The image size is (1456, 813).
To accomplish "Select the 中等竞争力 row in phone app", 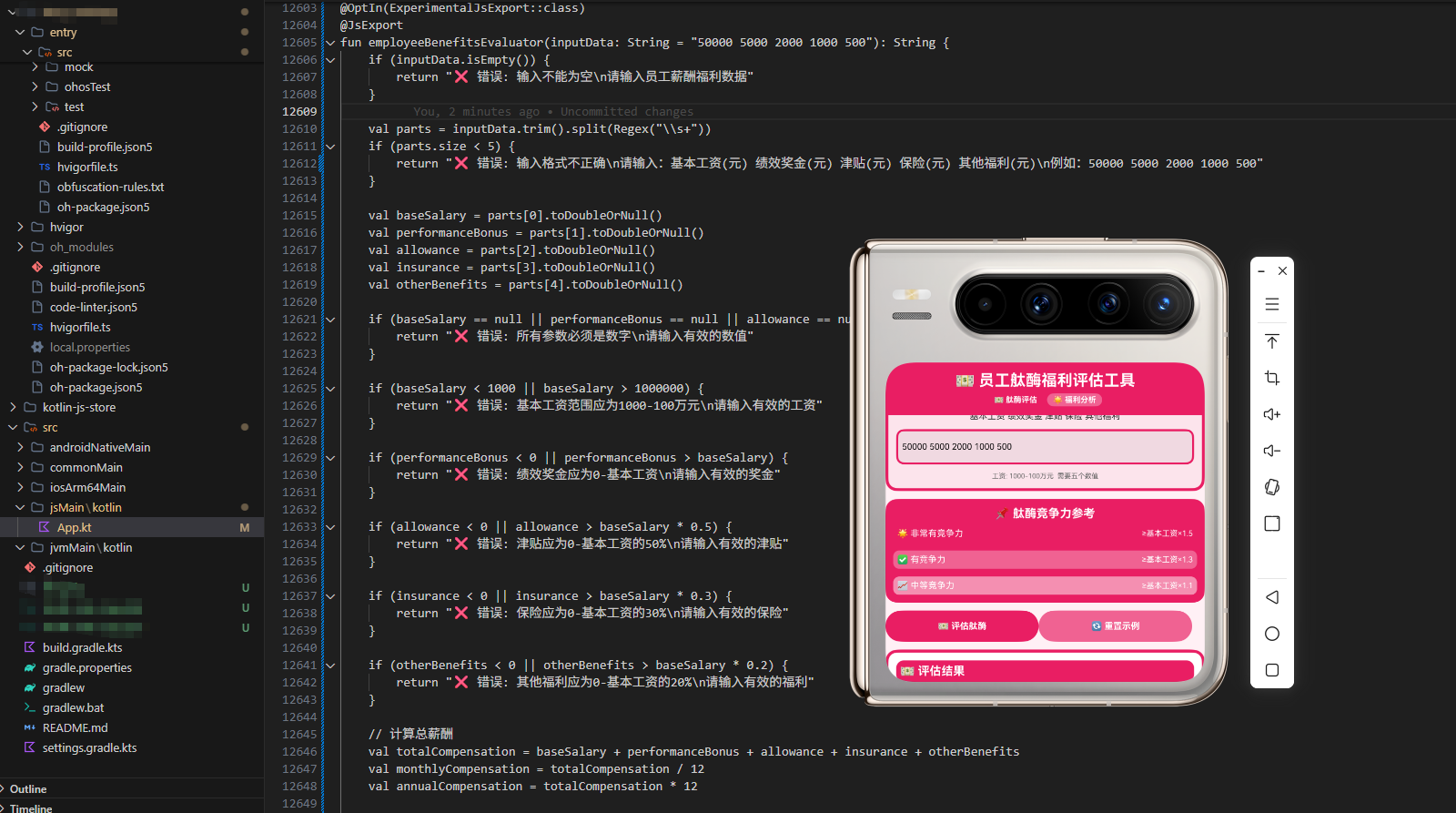I will pyautogui.click(x=1045, y=585).
